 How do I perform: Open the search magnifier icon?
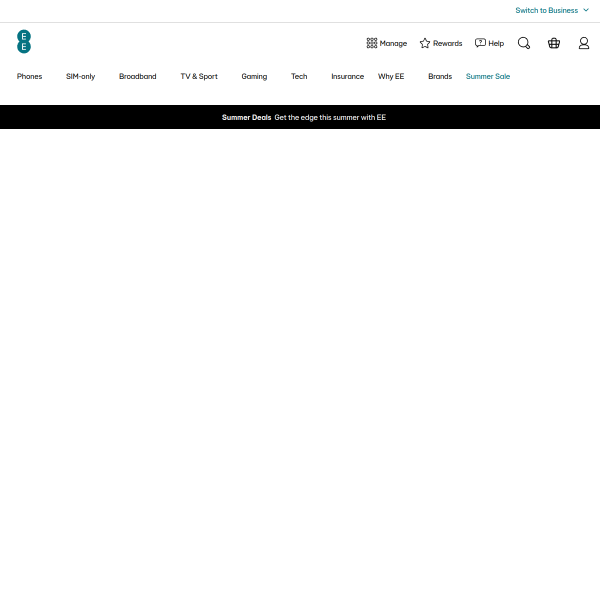pyautogui.click(x=524, y=43)
